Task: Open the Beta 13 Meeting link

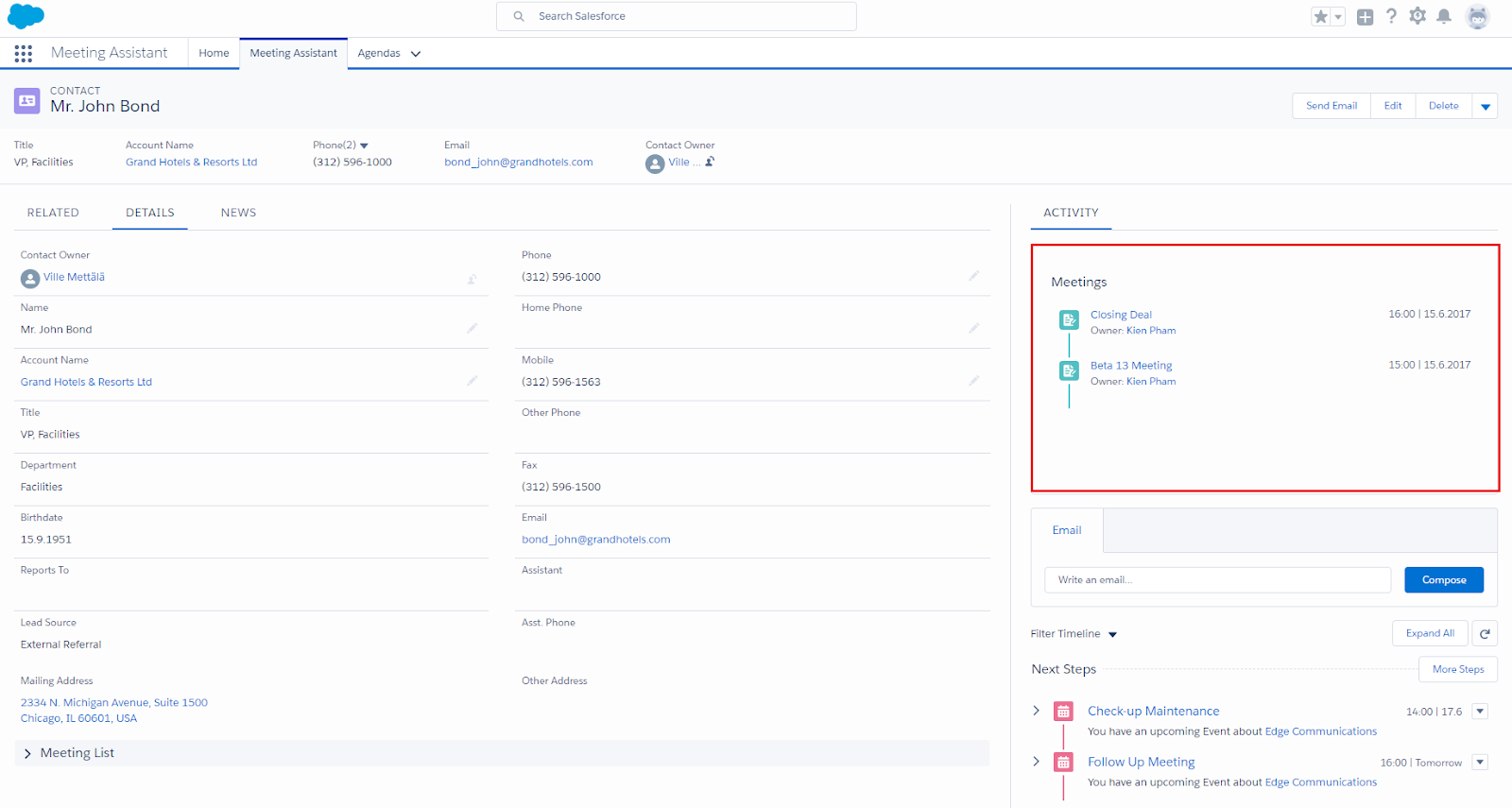Action: coord(1131,366)
